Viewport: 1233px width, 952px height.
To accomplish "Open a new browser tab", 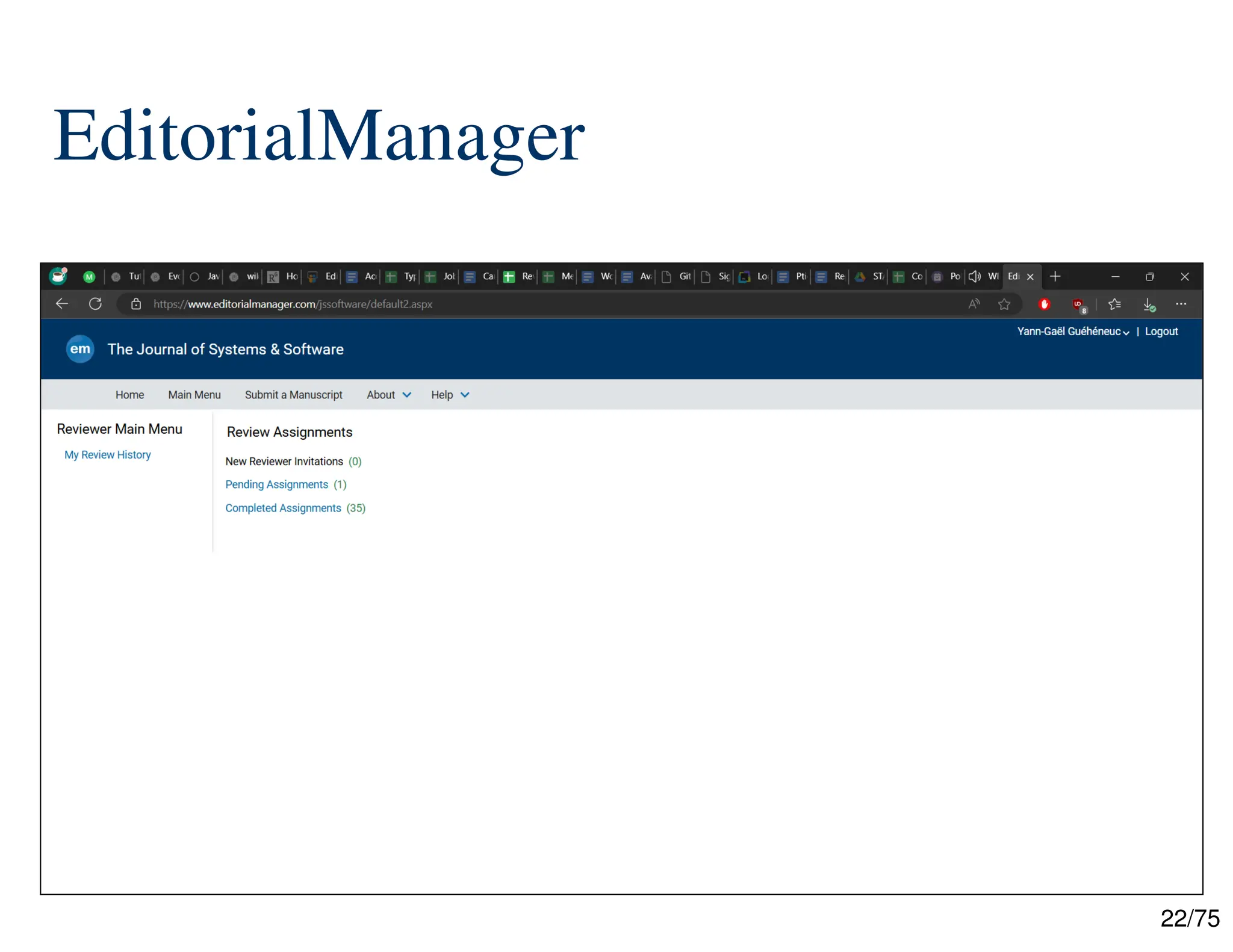I will pyautogui.click(x=1055, y=276).
